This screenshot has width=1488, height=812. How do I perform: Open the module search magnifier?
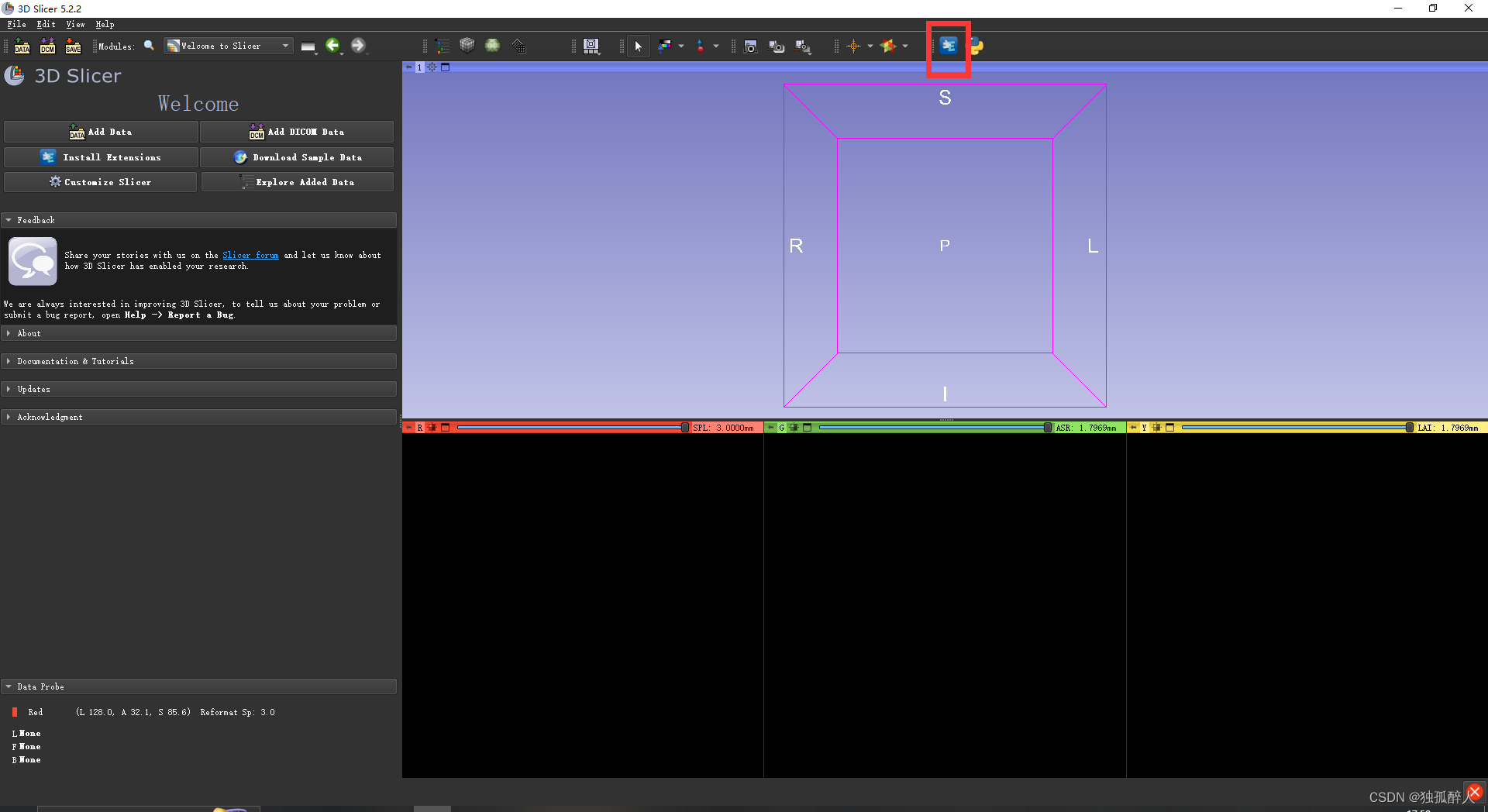(x=149, y=46)
